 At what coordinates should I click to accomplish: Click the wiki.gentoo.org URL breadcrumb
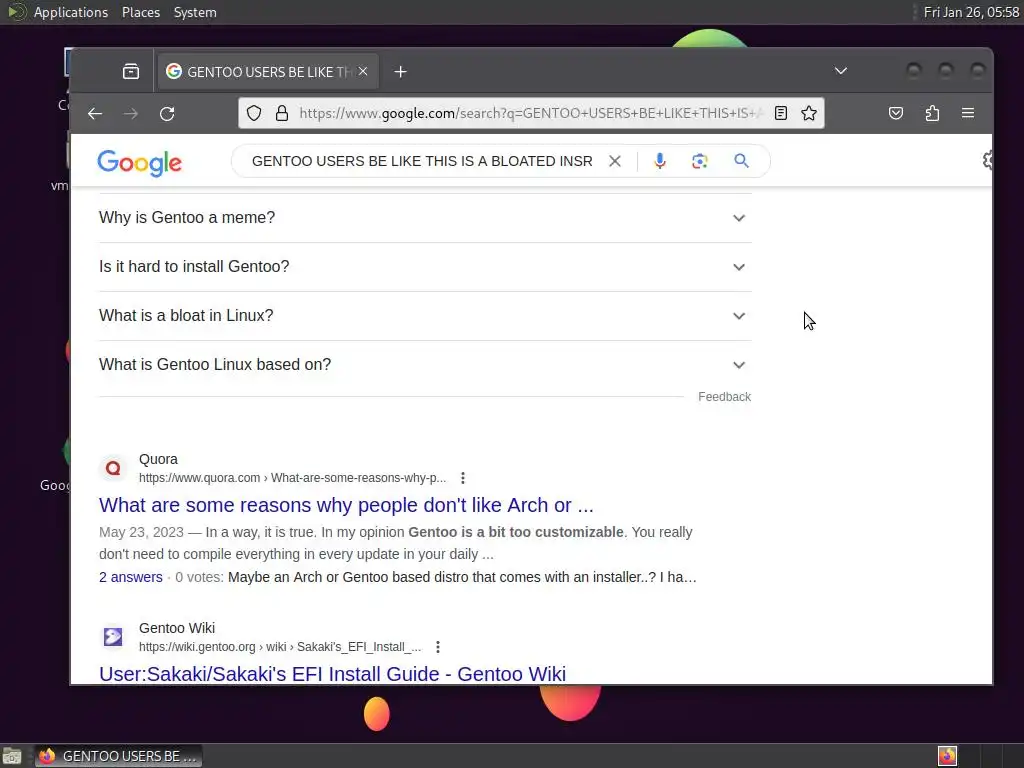[x=280, y=647]
